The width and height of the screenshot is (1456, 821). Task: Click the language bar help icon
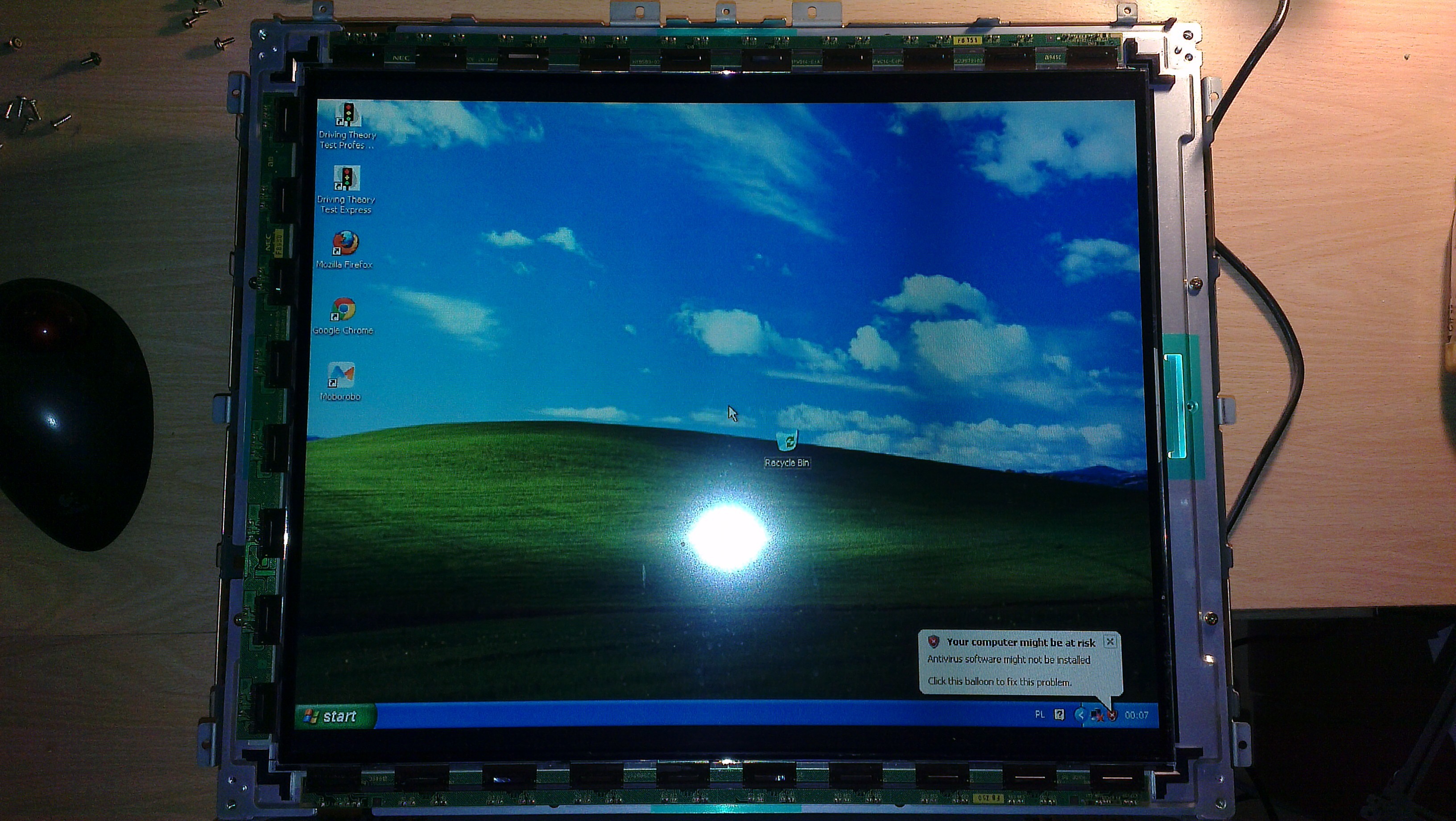coord(1059,715)
